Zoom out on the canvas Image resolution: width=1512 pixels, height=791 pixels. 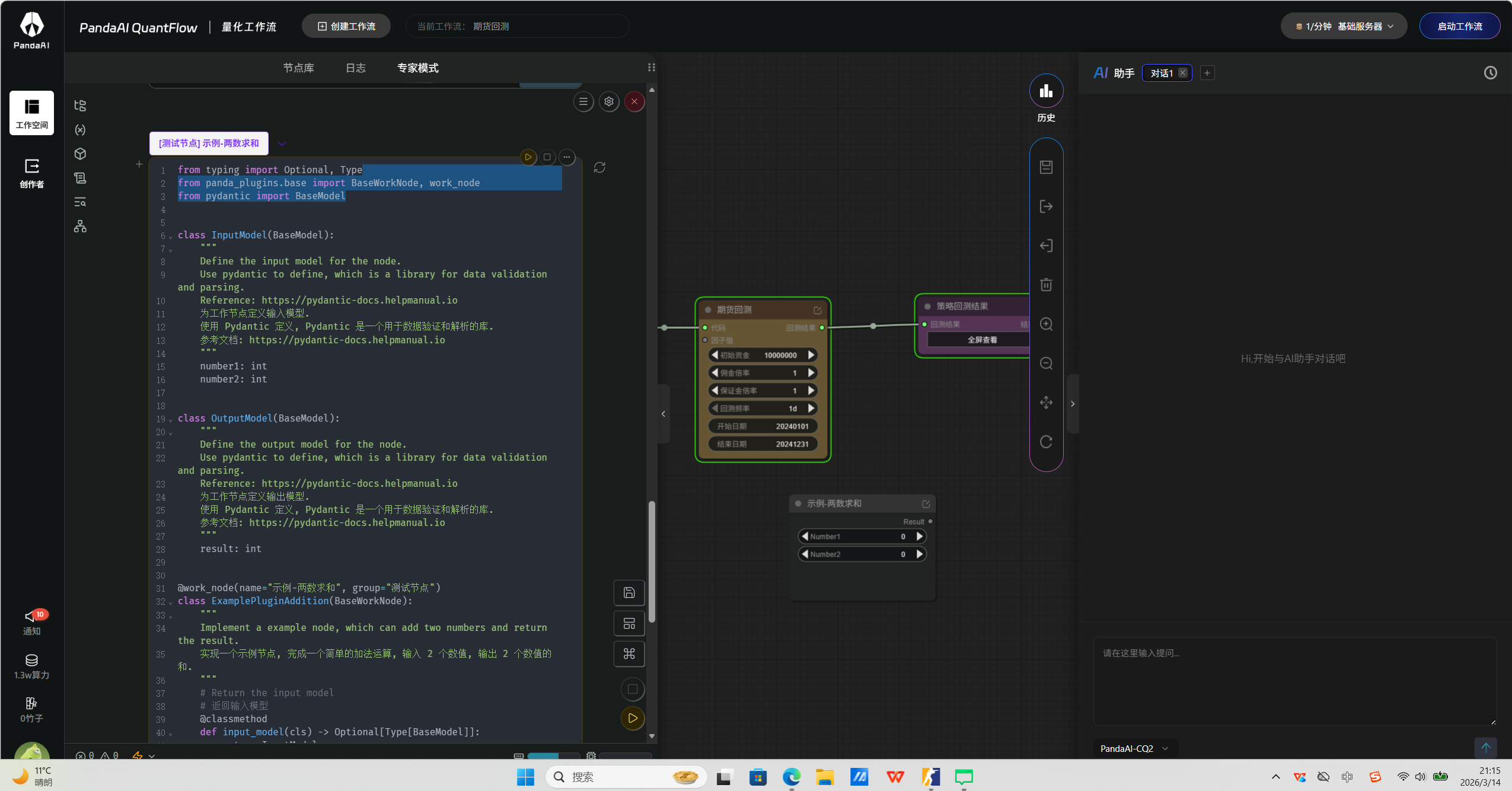[x=1046, y=363]
